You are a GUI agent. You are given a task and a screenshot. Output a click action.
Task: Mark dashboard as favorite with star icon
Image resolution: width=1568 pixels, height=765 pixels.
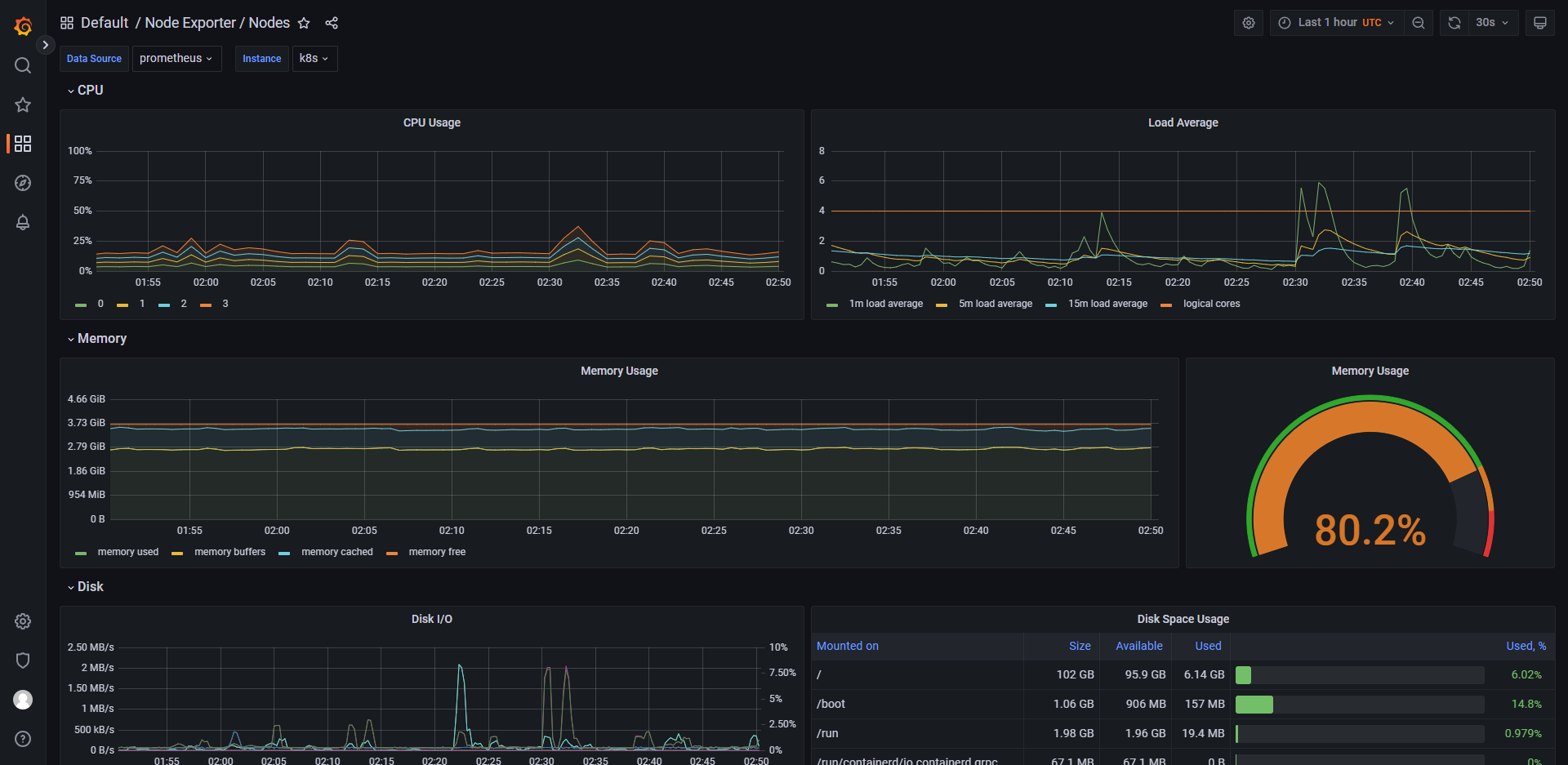pyautogui.click(x=304, y=23)
